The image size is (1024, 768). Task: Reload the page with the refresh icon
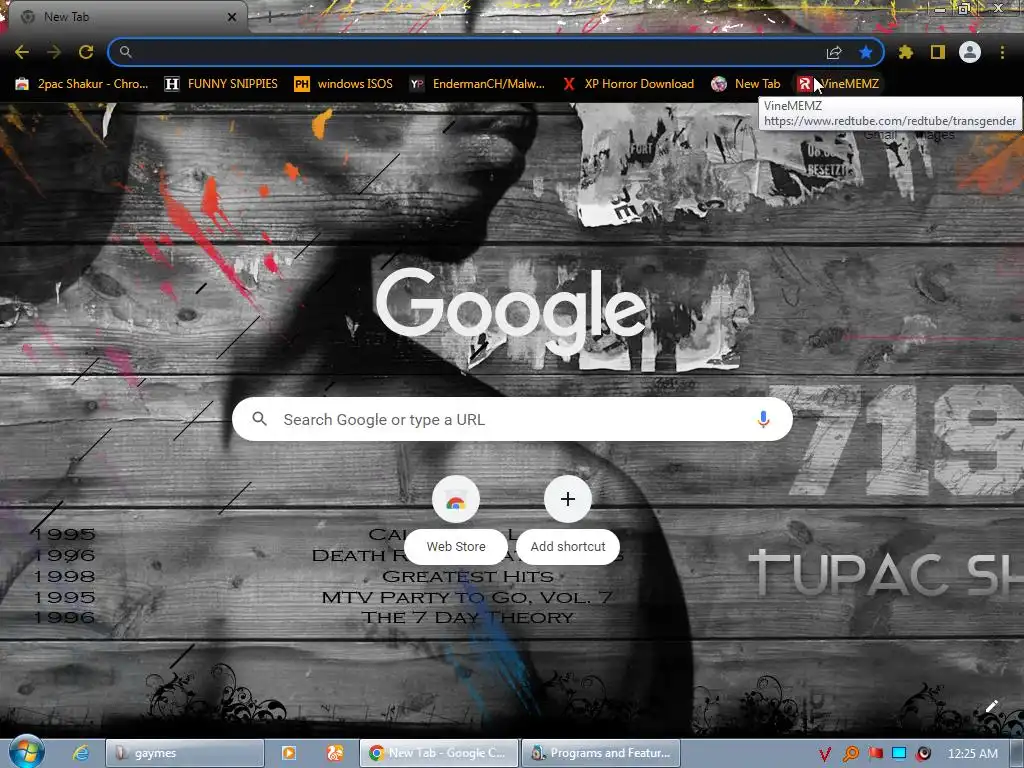(86, 52)
